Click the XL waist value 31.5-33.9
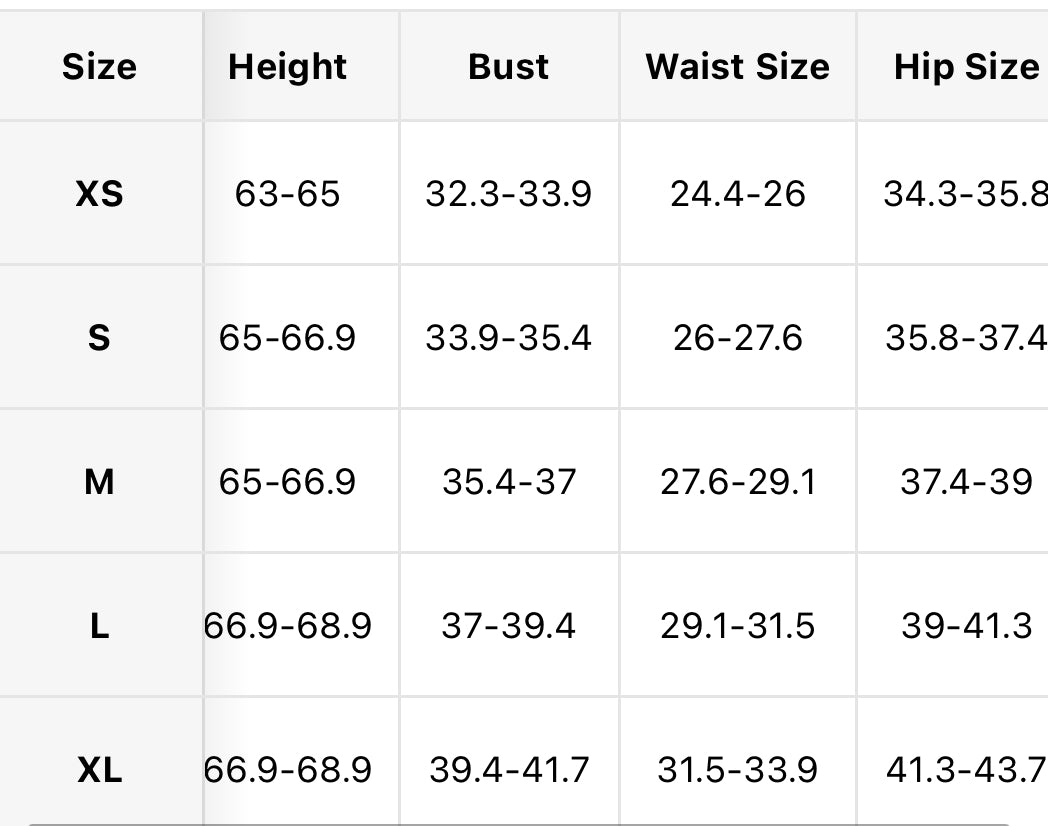The image size is (1061, 826). 738,770
